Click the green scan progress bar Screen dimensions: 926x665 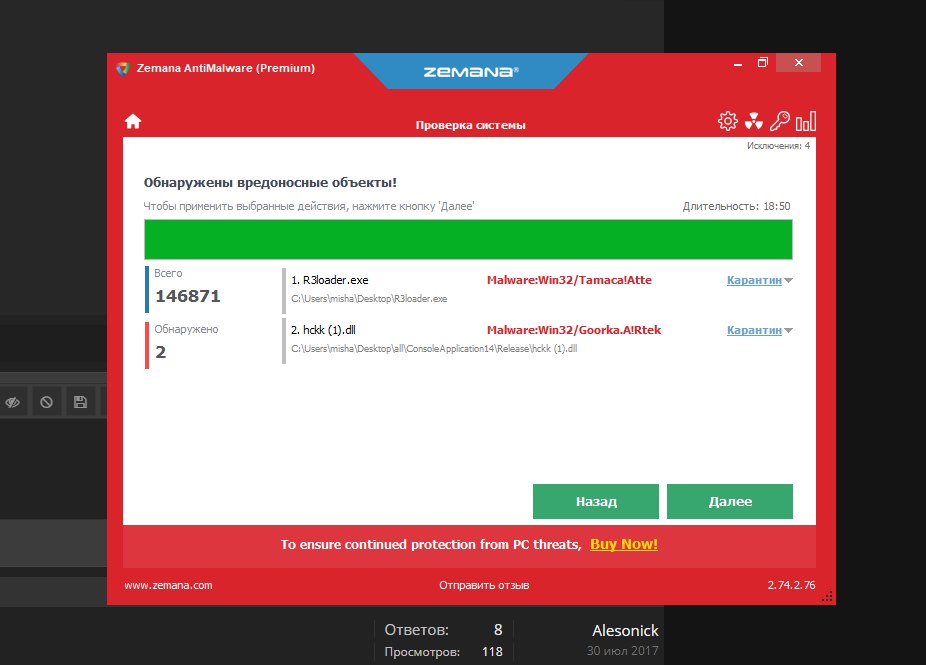tap(468, 239)
